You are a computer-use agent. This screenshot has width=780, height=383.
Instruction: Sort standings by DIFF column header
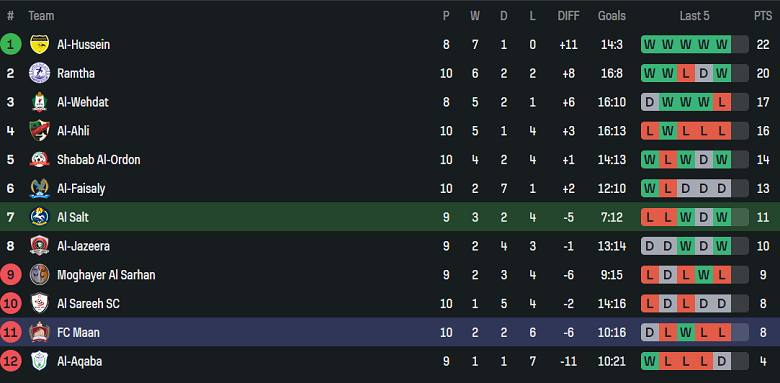point(568,16)
